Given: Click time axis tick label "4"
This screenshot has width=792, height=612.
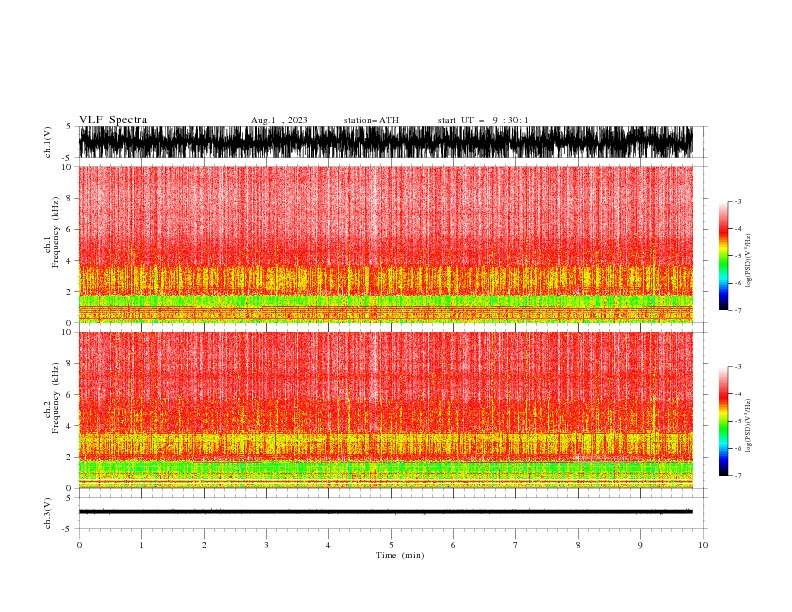Looking at the screenshot, I should pos(328,545).
